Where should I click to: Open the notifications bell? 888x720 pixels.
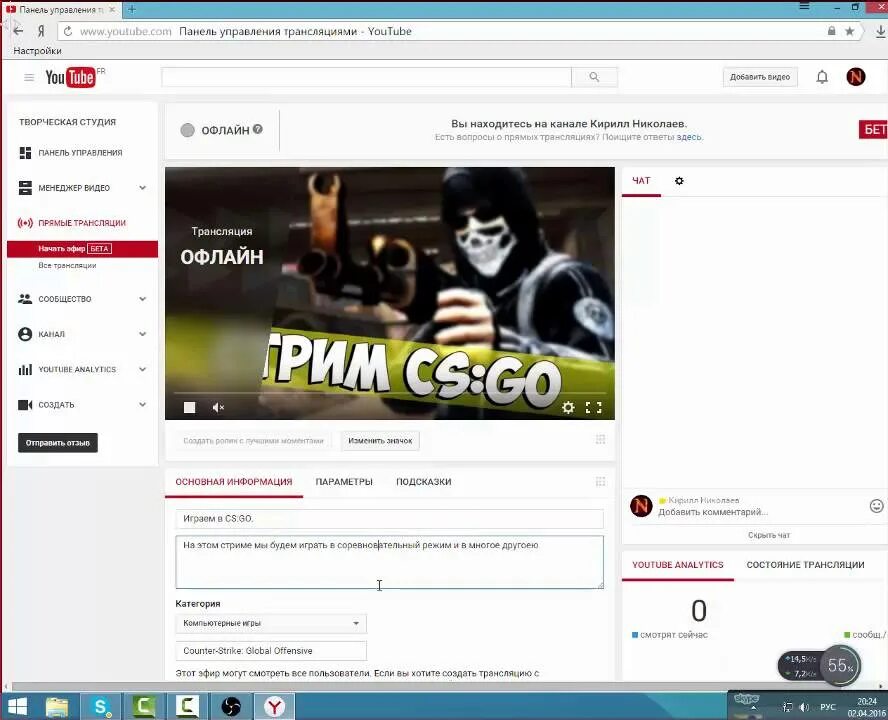(x=822, y=77)
